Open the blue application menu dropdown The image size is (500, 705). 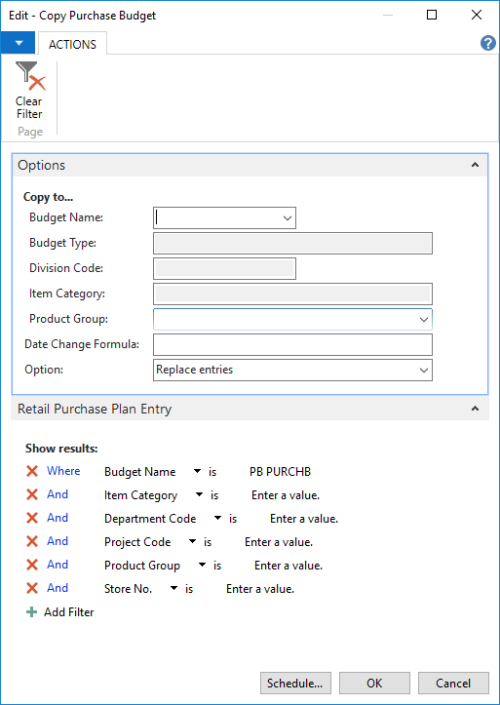tap(18, 43)
